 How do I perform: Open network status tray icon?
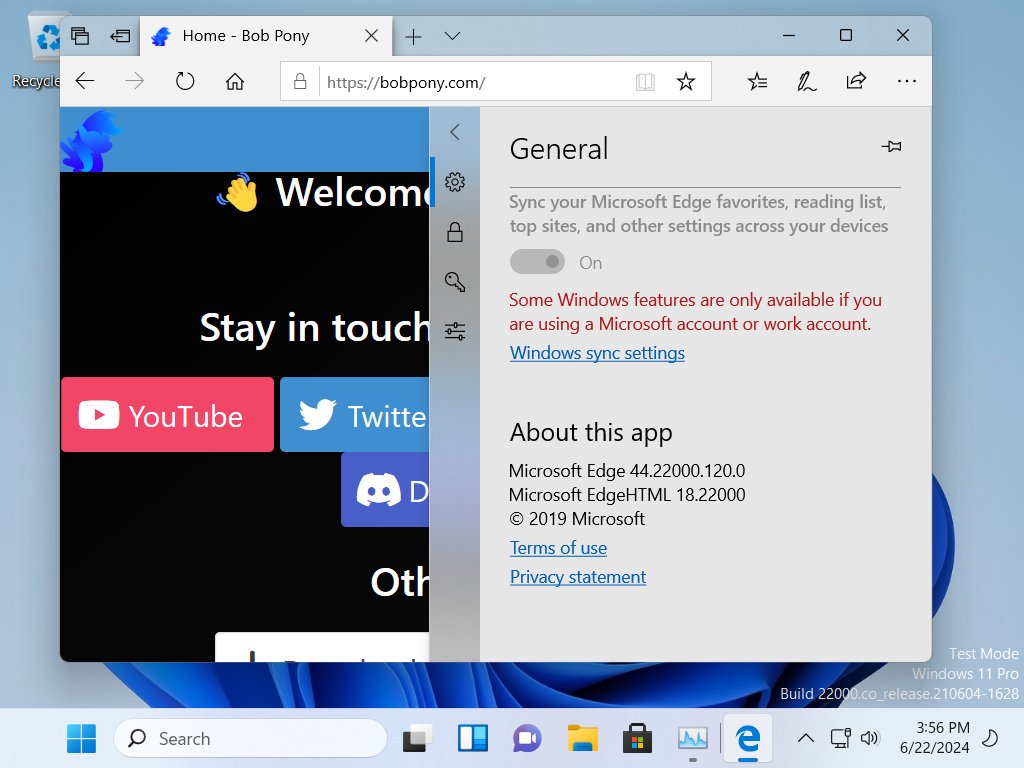(840, 739)
